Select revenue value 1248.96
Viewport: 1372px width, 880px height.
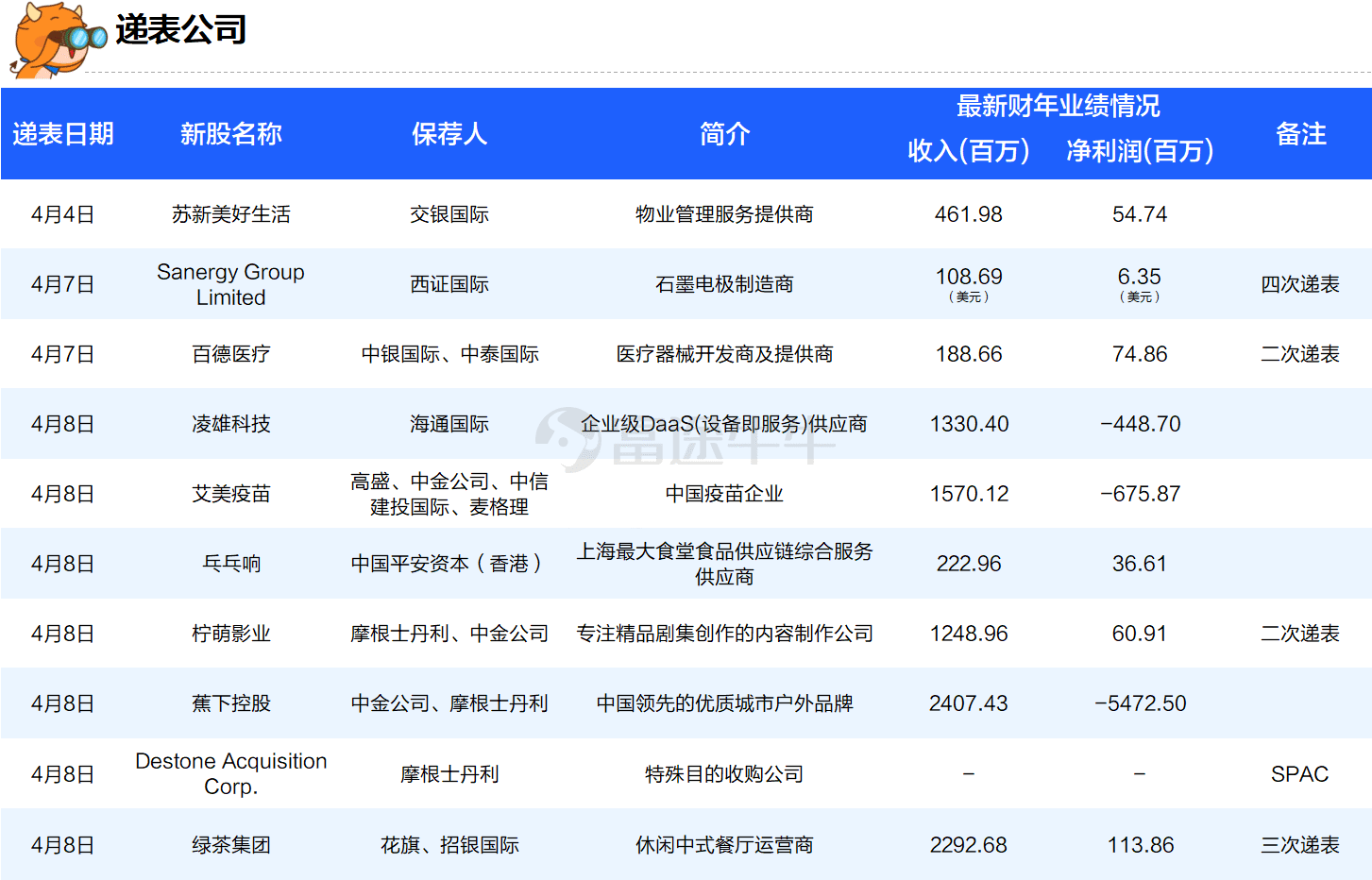[x=969, y=634]
